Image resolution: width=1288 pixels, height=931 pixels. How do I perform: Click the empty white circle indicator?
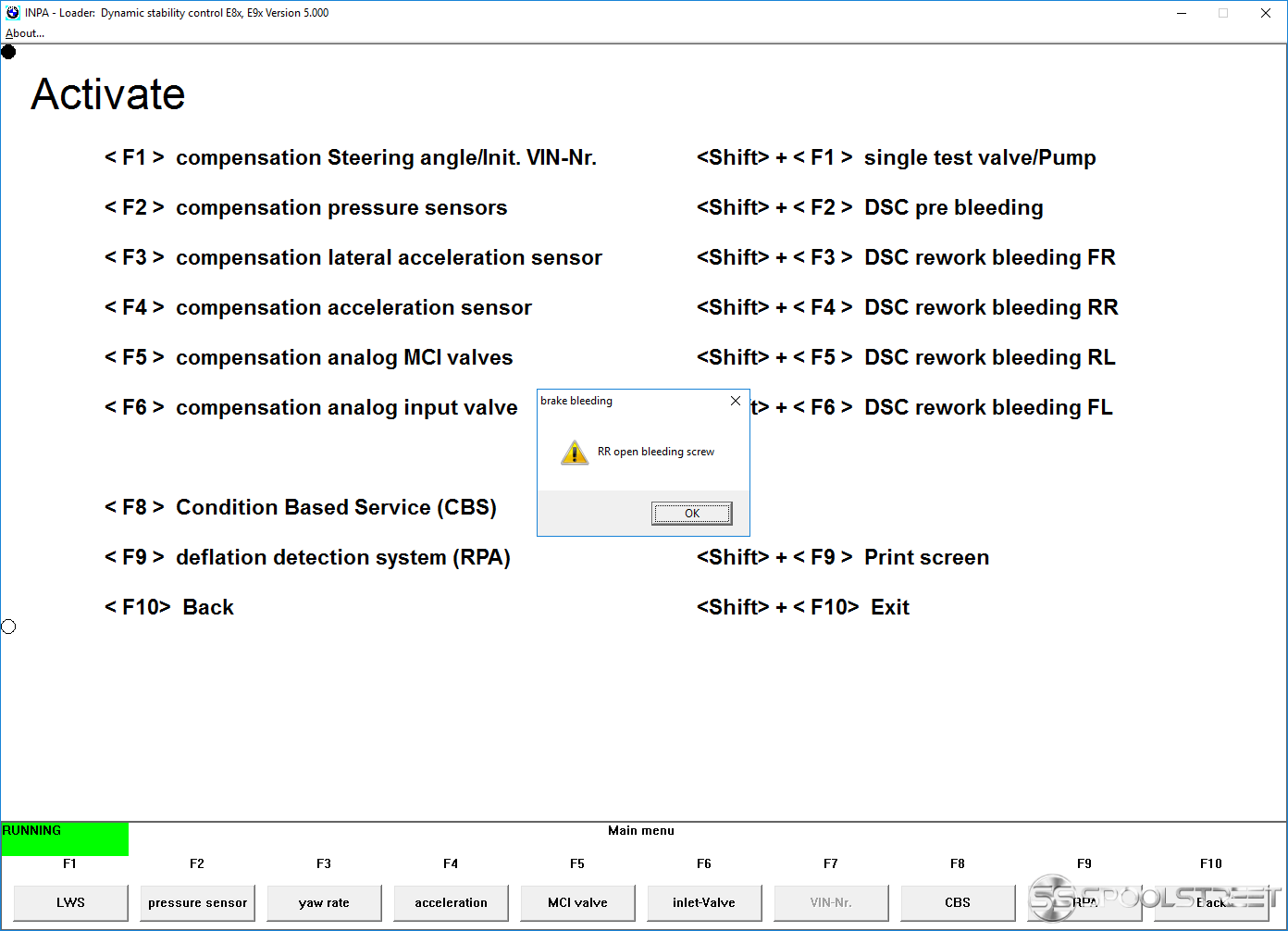tap(8, 627)
